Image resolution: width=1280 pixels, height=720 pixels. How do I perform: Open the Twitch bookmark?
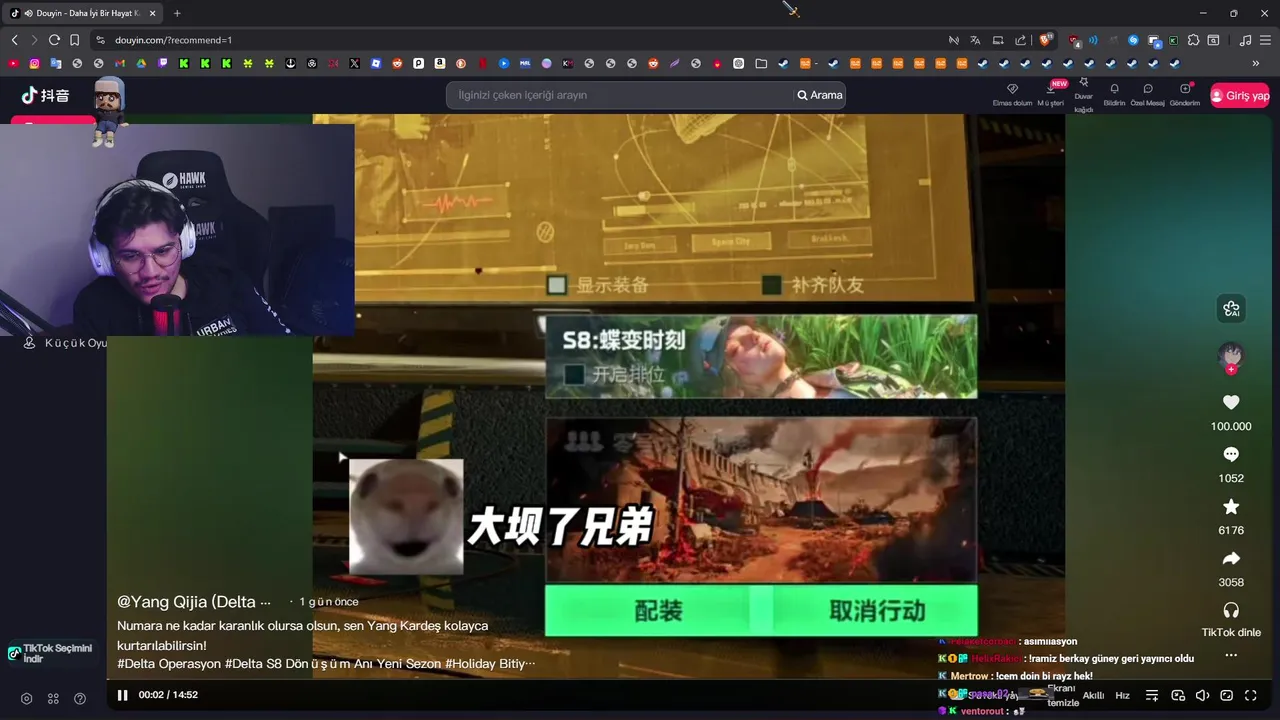(162, 63)
